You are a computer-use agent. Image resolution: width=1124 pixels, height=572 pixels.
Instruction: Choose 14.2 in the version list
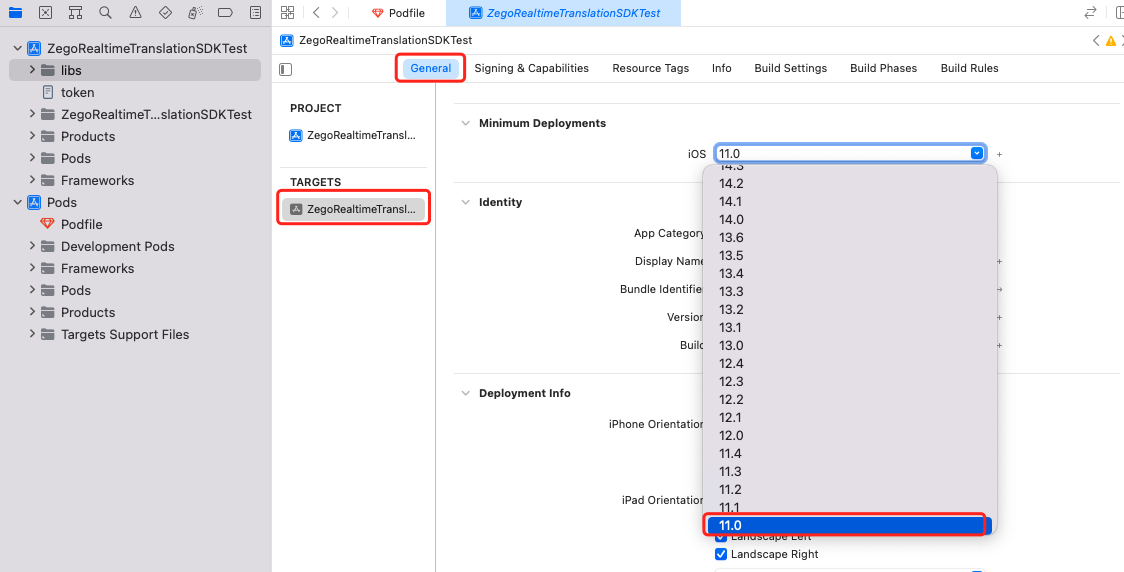(850, 183)
